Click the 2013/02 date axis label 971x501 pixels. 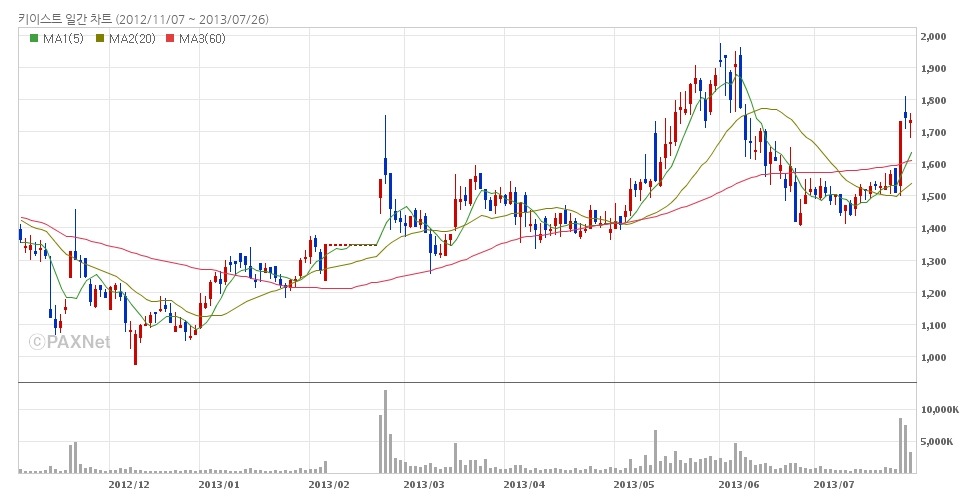point(329,484)
